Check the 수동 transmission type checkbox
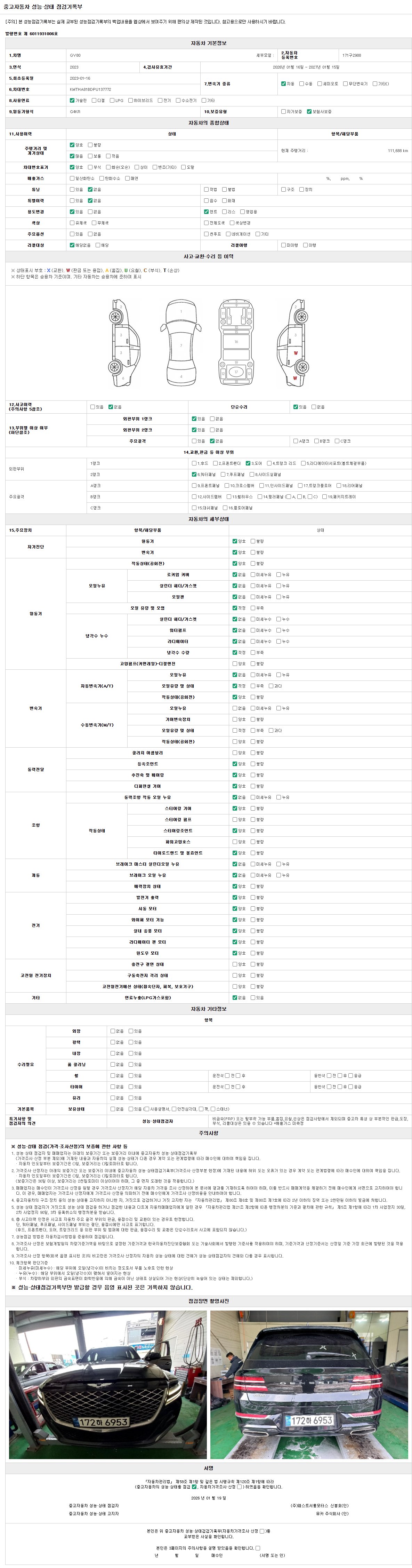The width and height of the screenshot is (412, 1568). pos(301,83)
